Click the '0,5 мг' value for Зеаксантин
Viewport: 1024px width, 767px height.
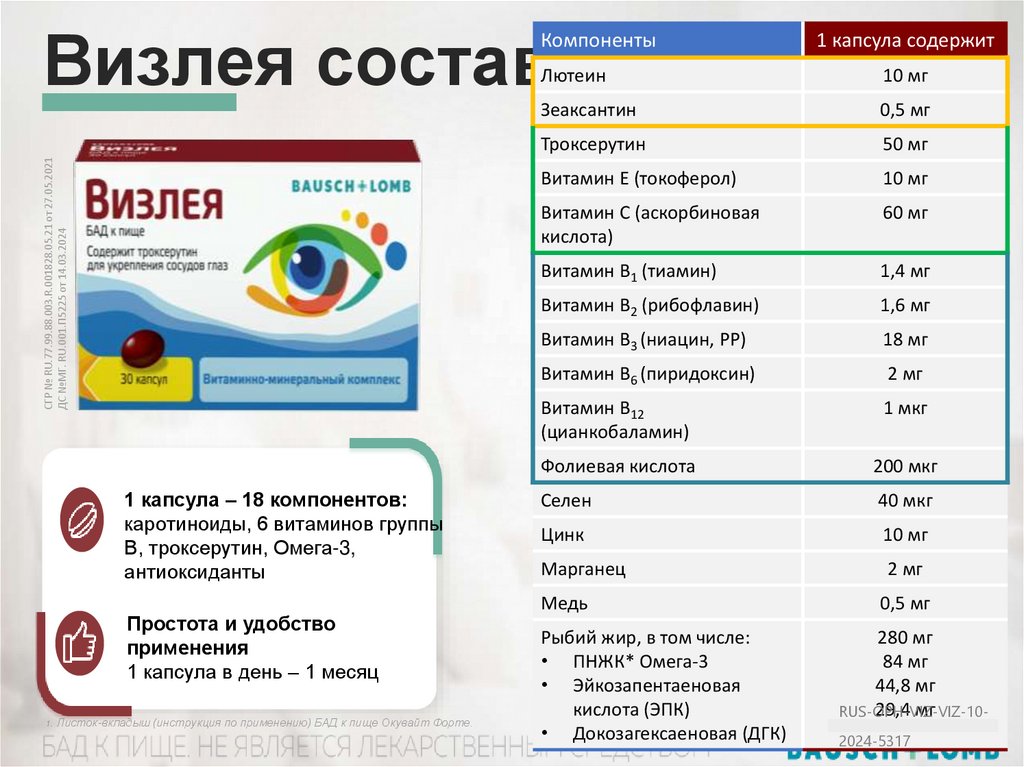click(905, 110)
